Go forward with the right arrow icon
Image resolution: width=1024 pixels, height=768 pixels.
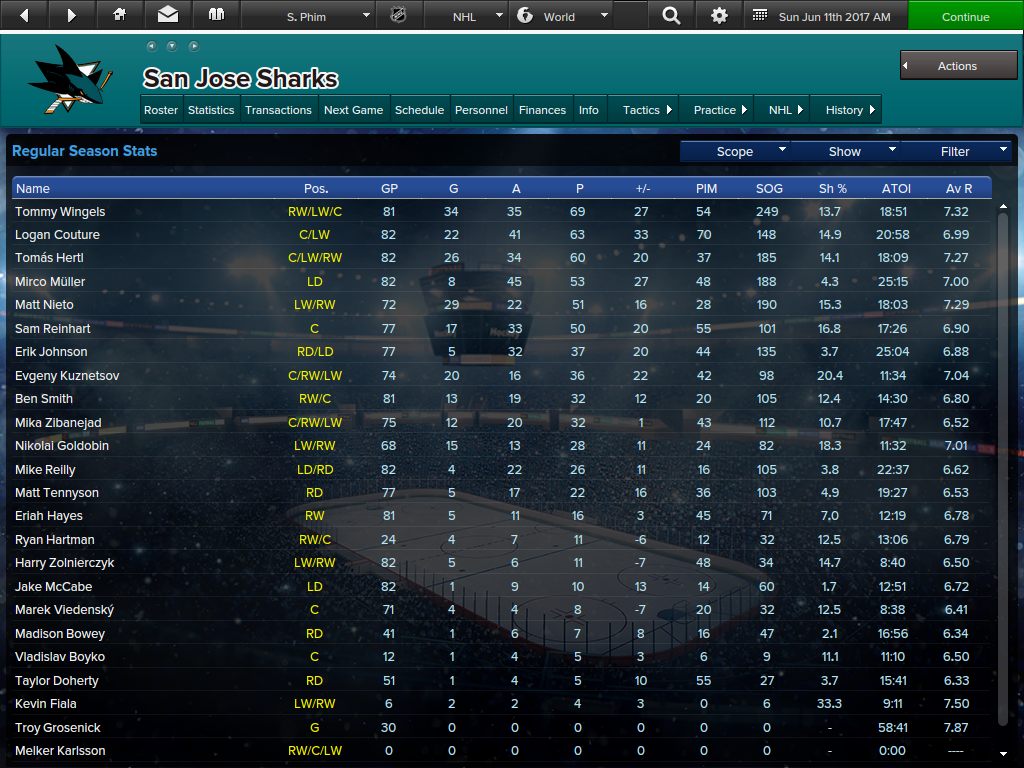pos(72,15)
